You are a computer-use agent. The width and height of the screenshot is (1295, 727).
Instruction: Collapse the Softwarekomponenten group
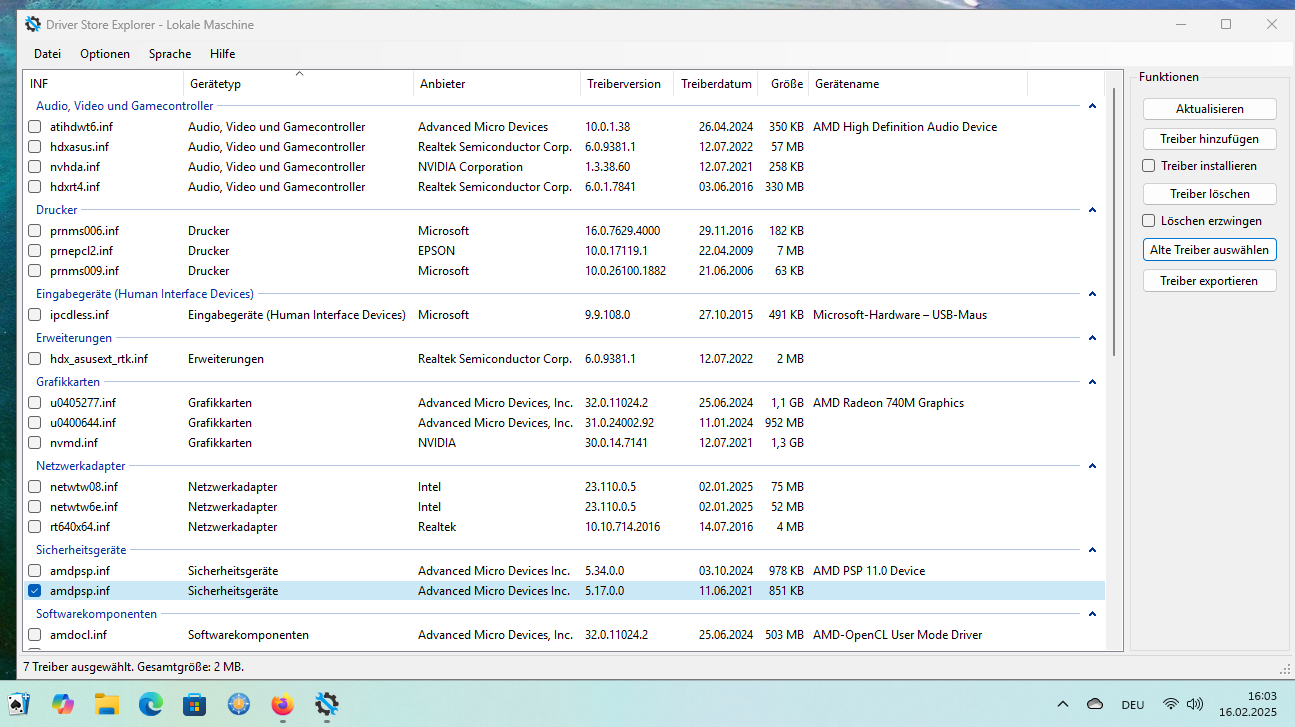(1093, 614)
